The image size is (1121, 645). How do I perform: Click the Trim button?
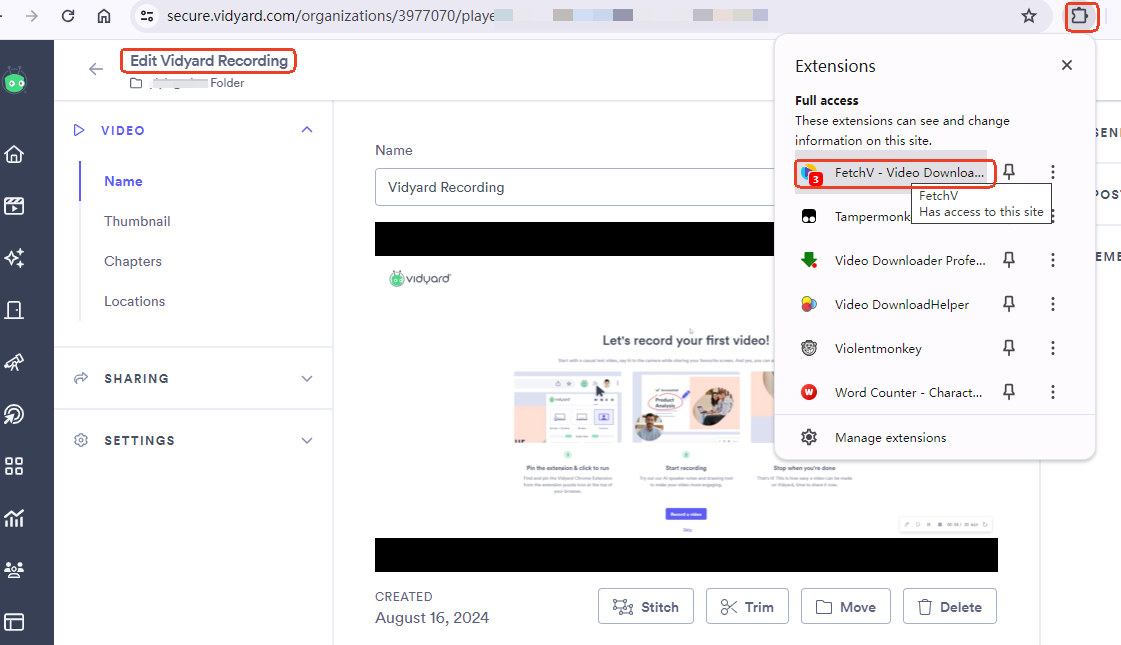(x=747, y=607)
